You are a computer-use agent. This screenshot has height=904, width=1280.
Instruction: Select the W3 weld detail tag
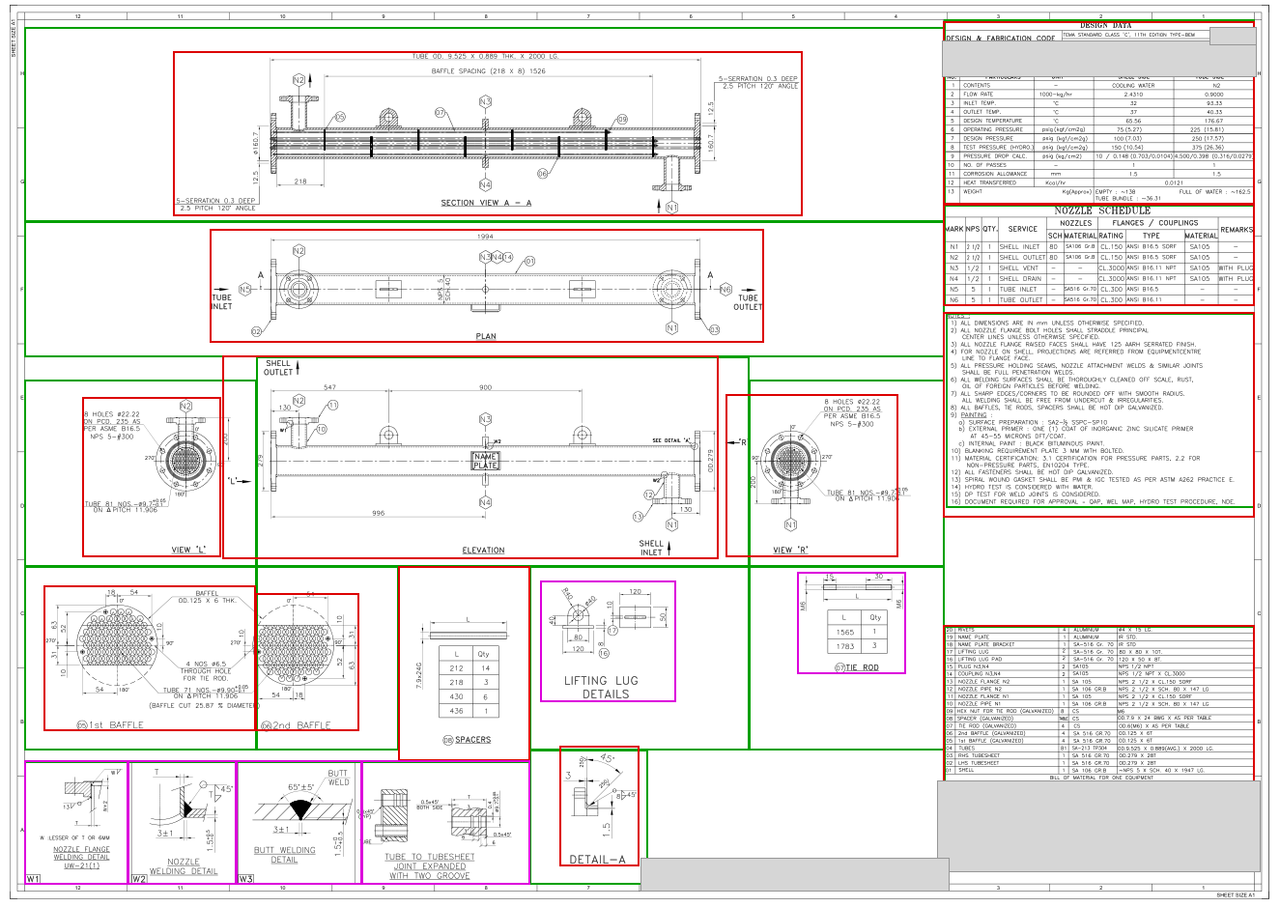coord(244,879)
